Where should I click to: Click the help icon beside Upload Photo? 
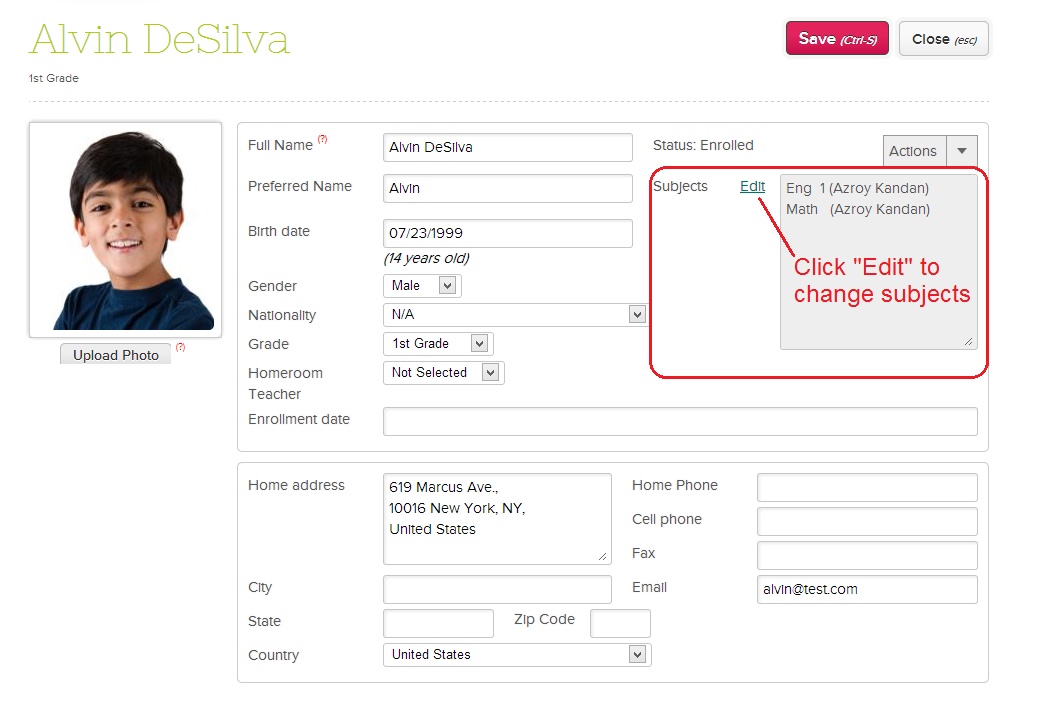pyautogui.click(x=181, y=348)
